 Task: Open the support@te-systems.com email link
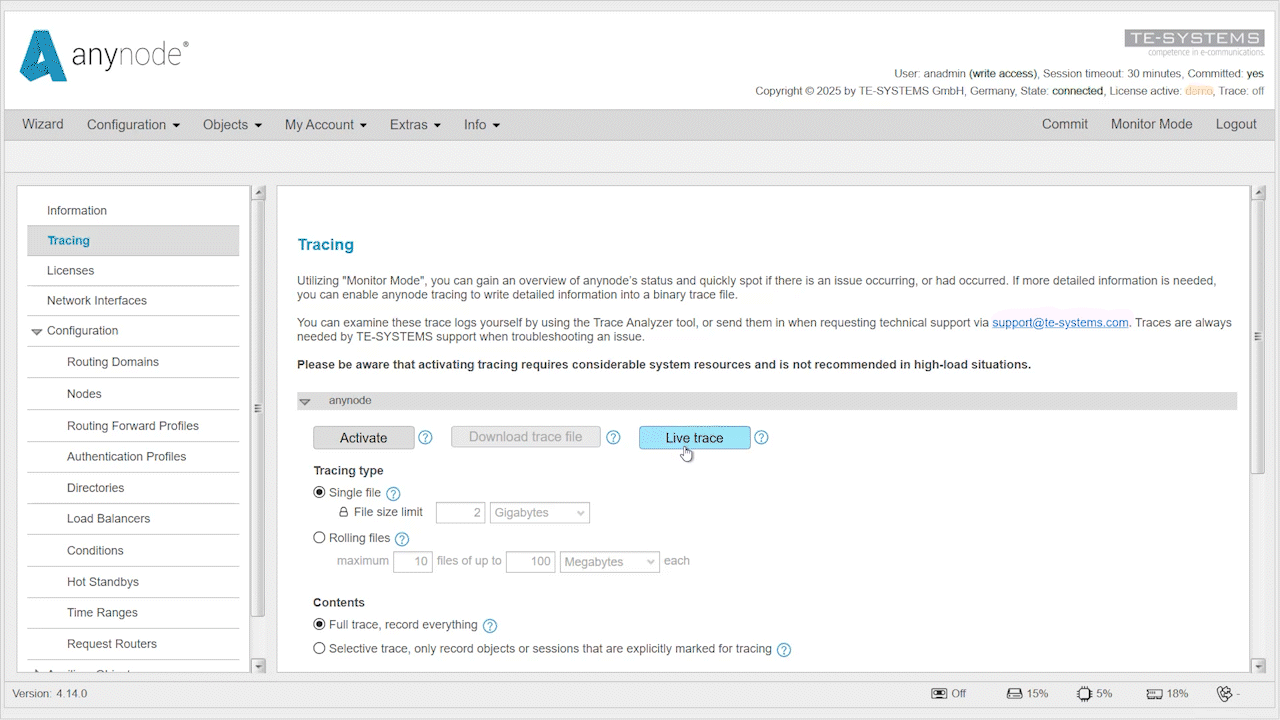coord(1060,322)
